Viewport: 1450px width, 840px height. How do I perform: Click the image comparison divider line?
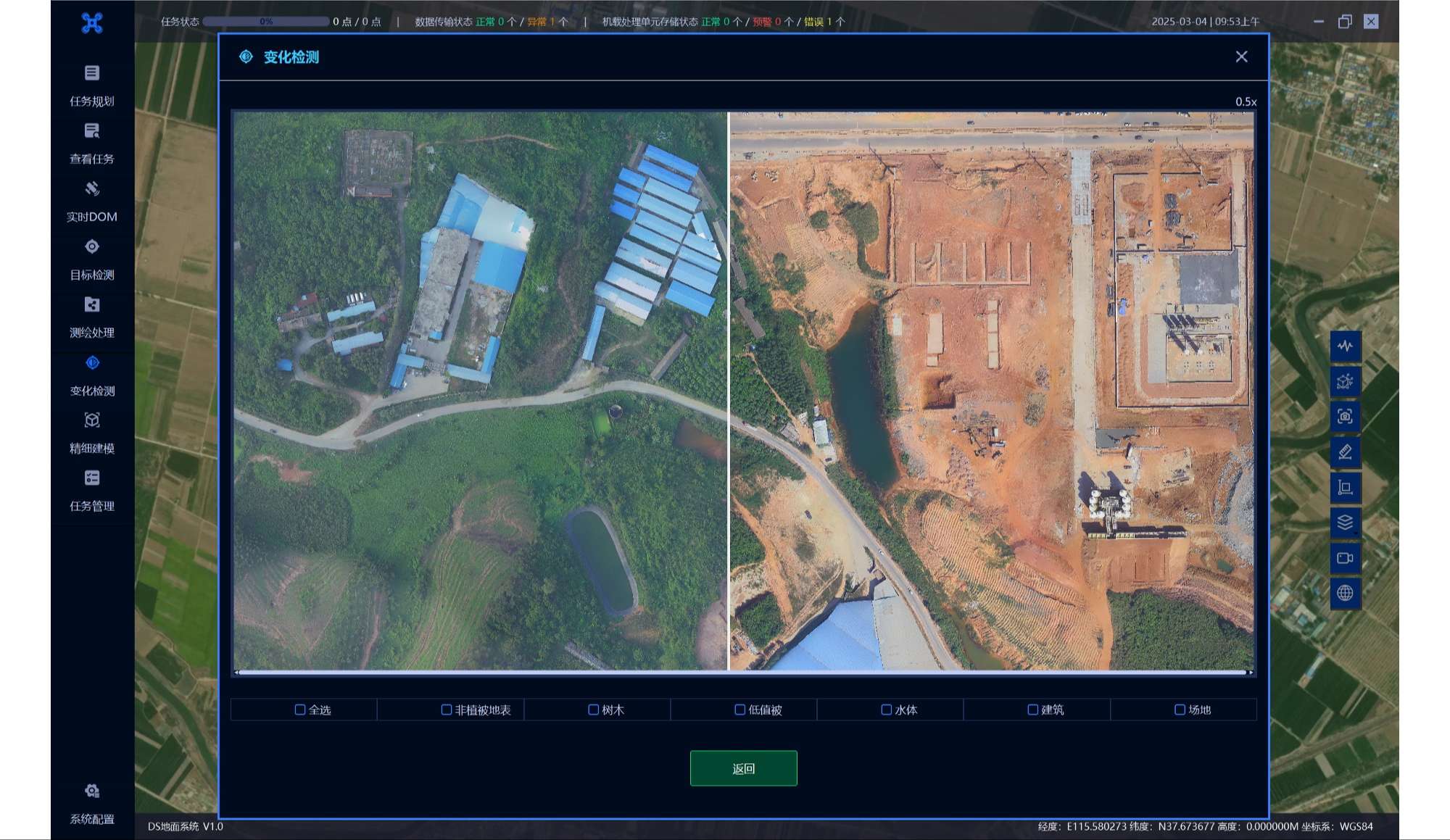tap(728, 391)
